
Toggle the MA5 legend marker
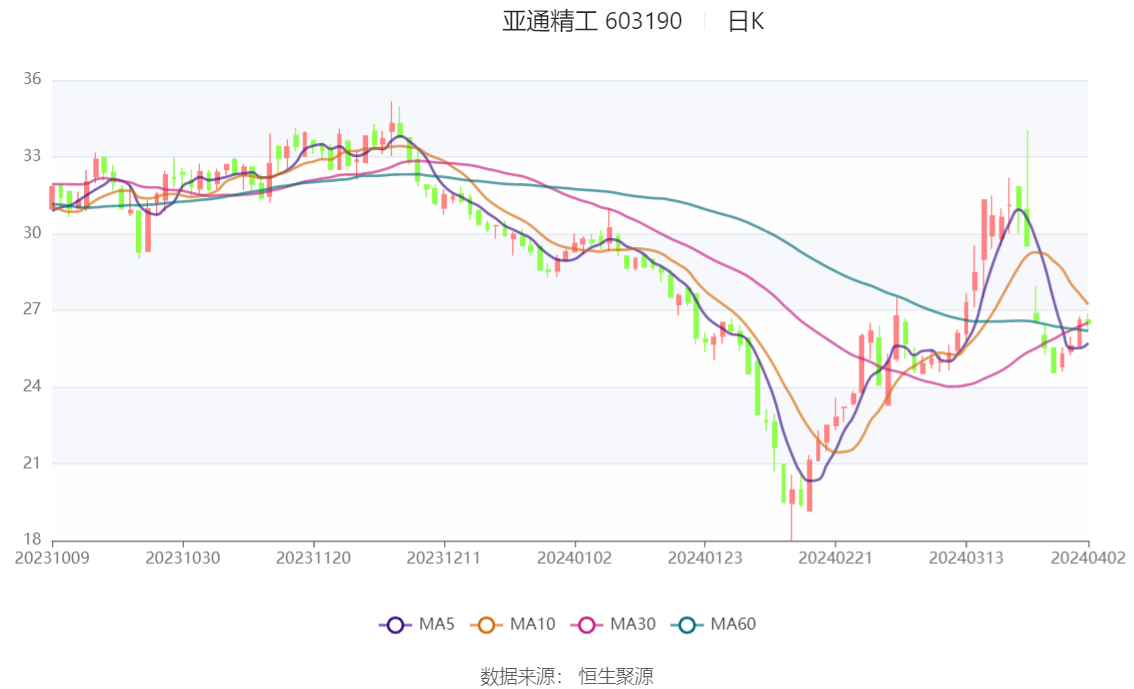point(395,625)
